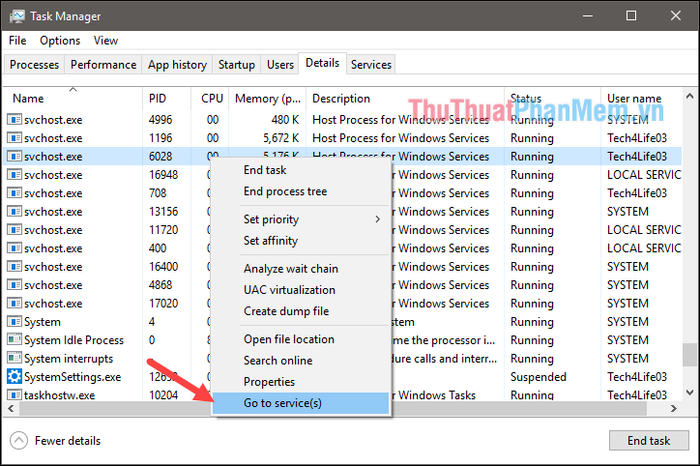Click the Task Manager title bar icon
The height and width of the screenshot is (466, 700).
click(x=17, y=16)
